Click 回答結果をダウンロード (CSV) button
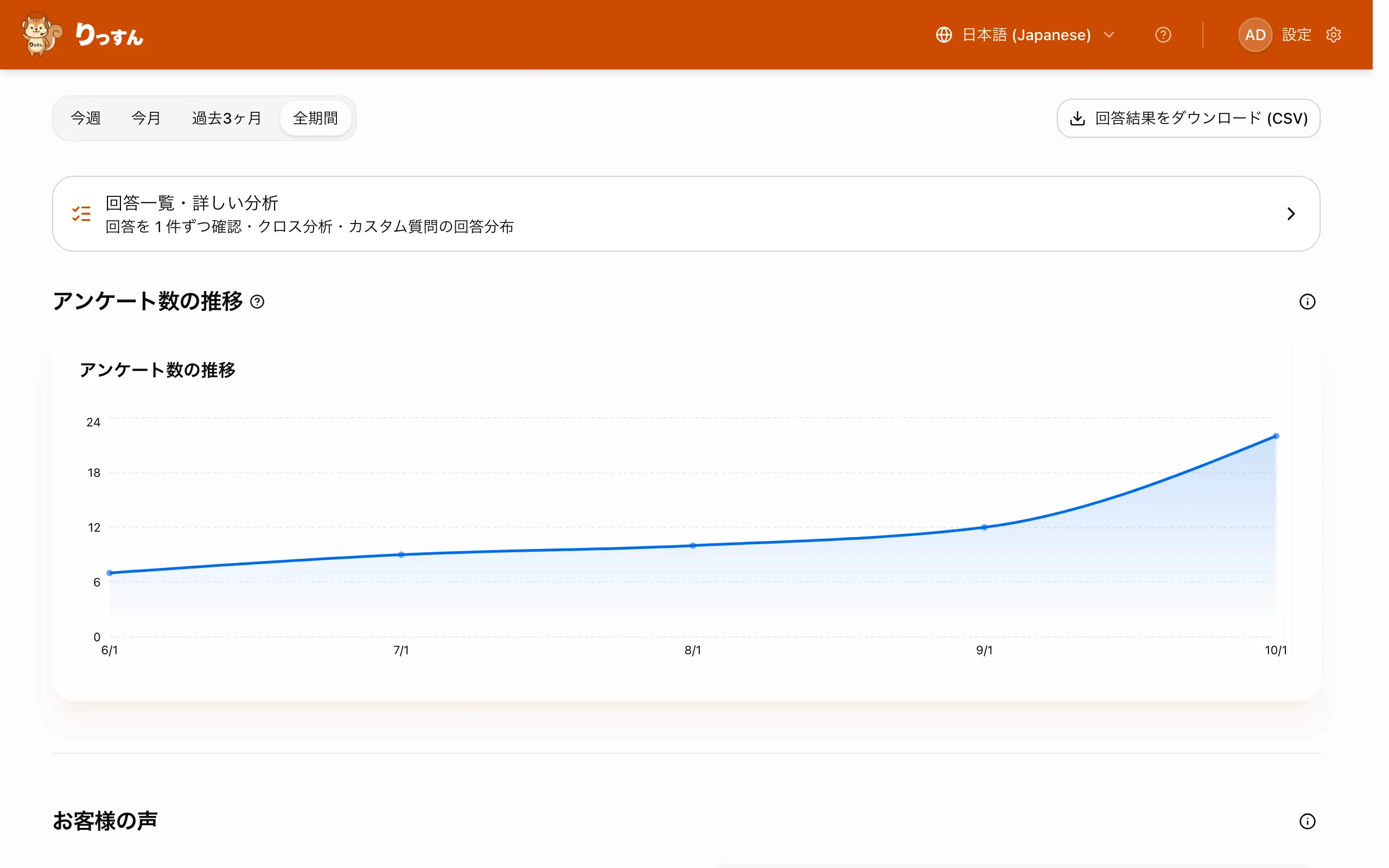Viewport: 1389px width, 868px height. [1188, 118]
